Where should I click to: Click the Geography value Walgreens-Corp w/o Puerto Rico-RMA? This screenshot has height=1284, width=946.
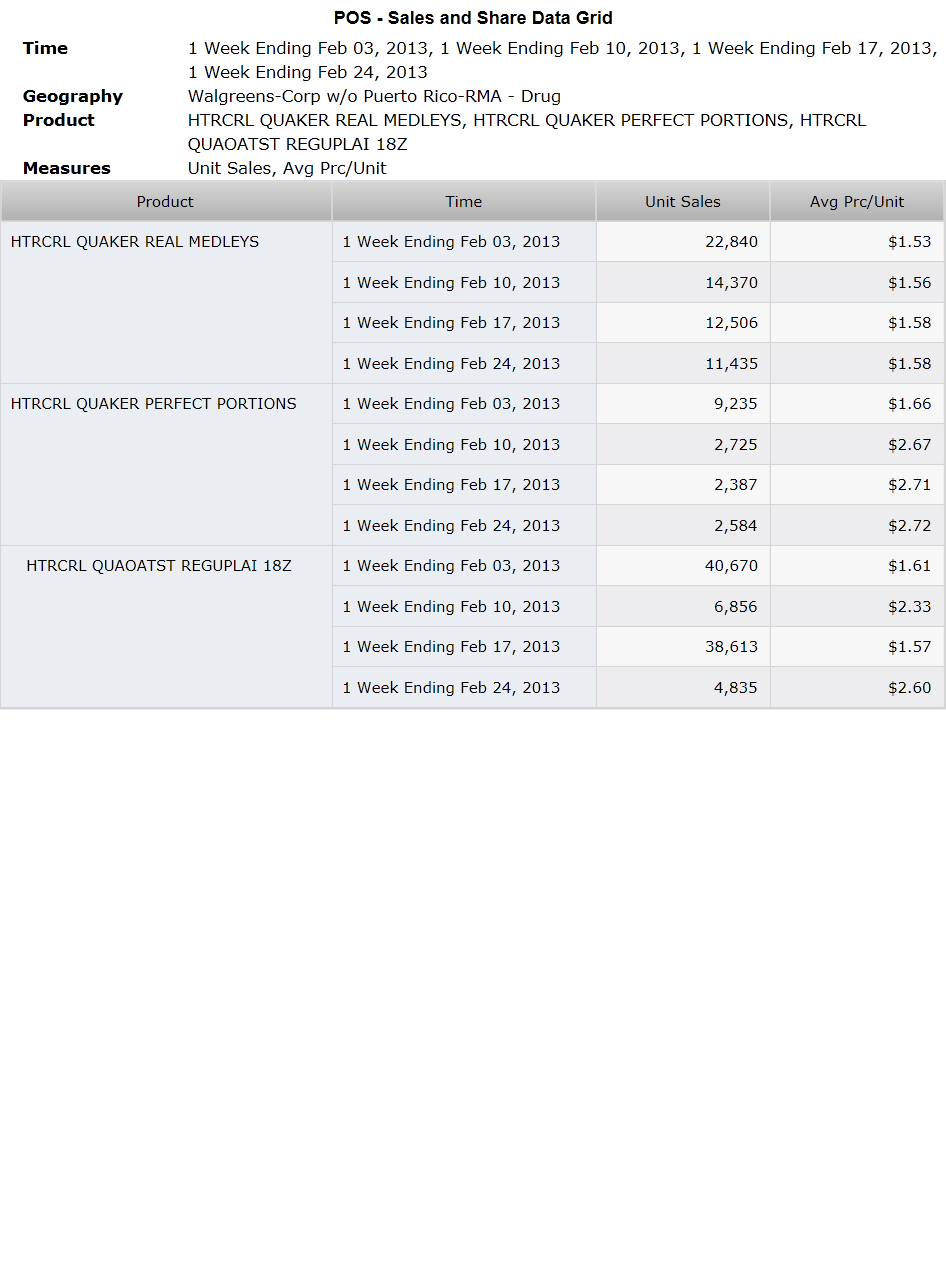(x=374, y=96)
